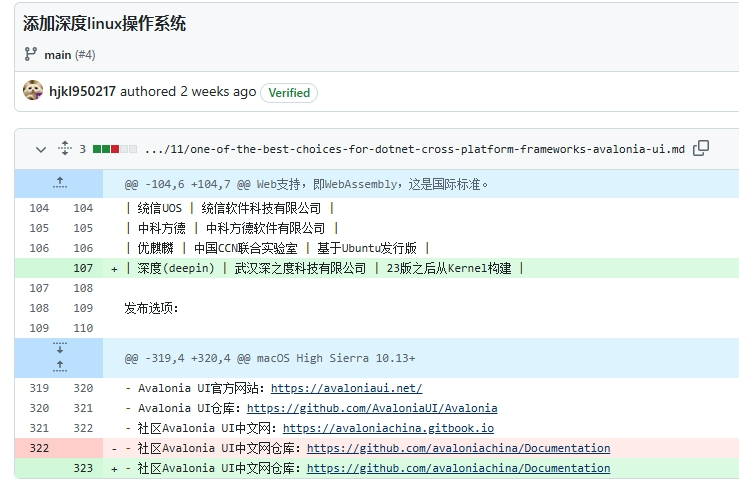Image resolution: width=739 pixels, height=503 pixels.
Task: Select added line number 323
Action: tap(83, 468)
